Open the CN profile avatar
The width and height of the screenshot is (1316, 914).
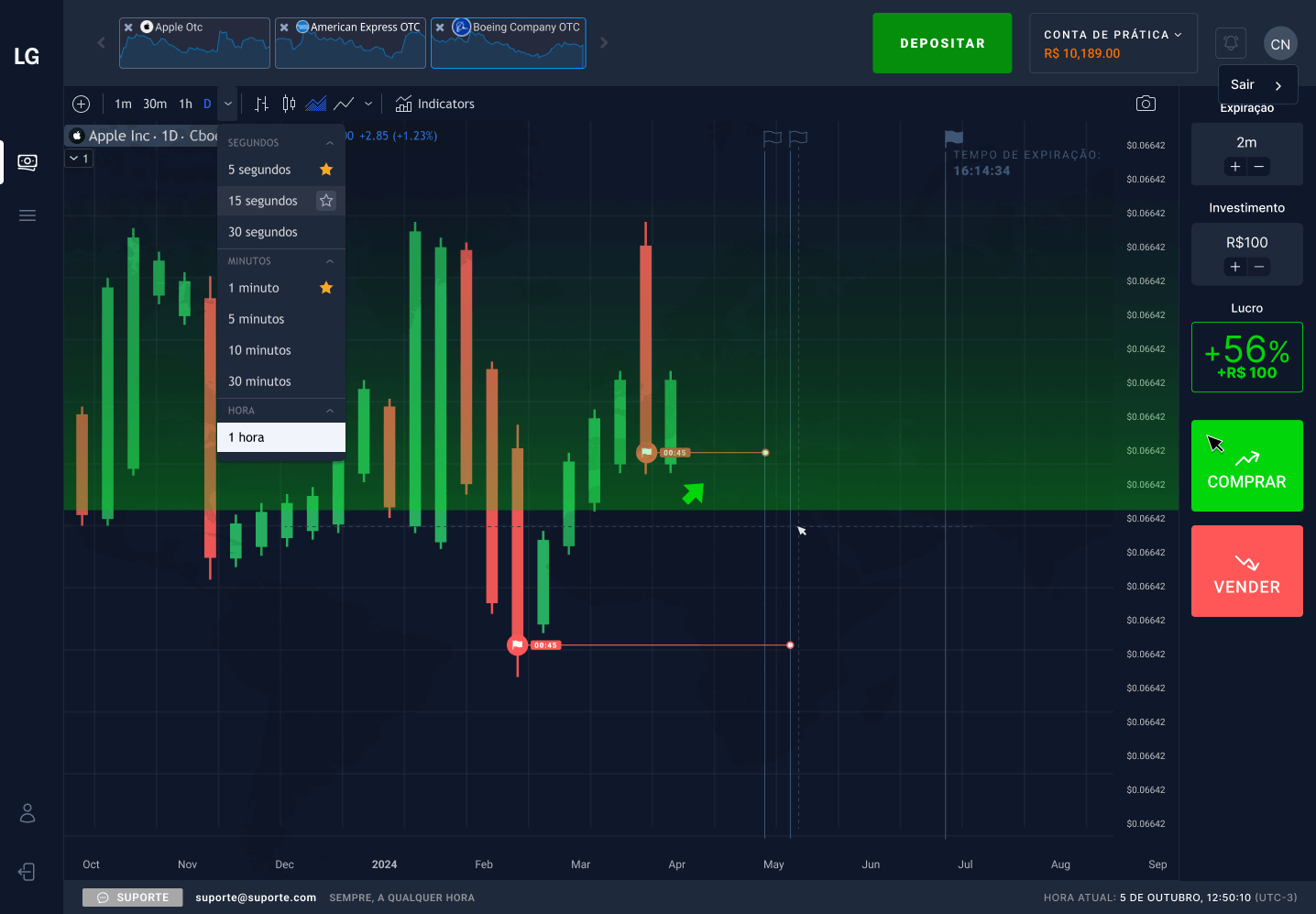click(1280, 43)
